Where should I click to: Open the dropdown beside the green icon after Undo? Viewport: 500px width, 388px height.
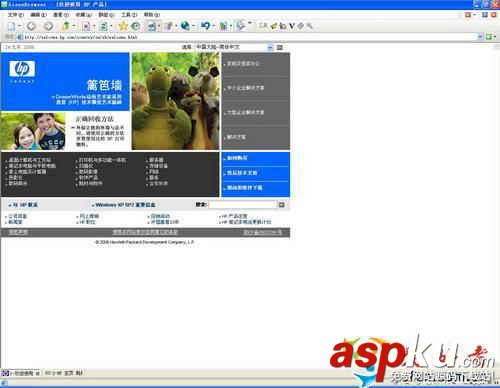[231, 26]
